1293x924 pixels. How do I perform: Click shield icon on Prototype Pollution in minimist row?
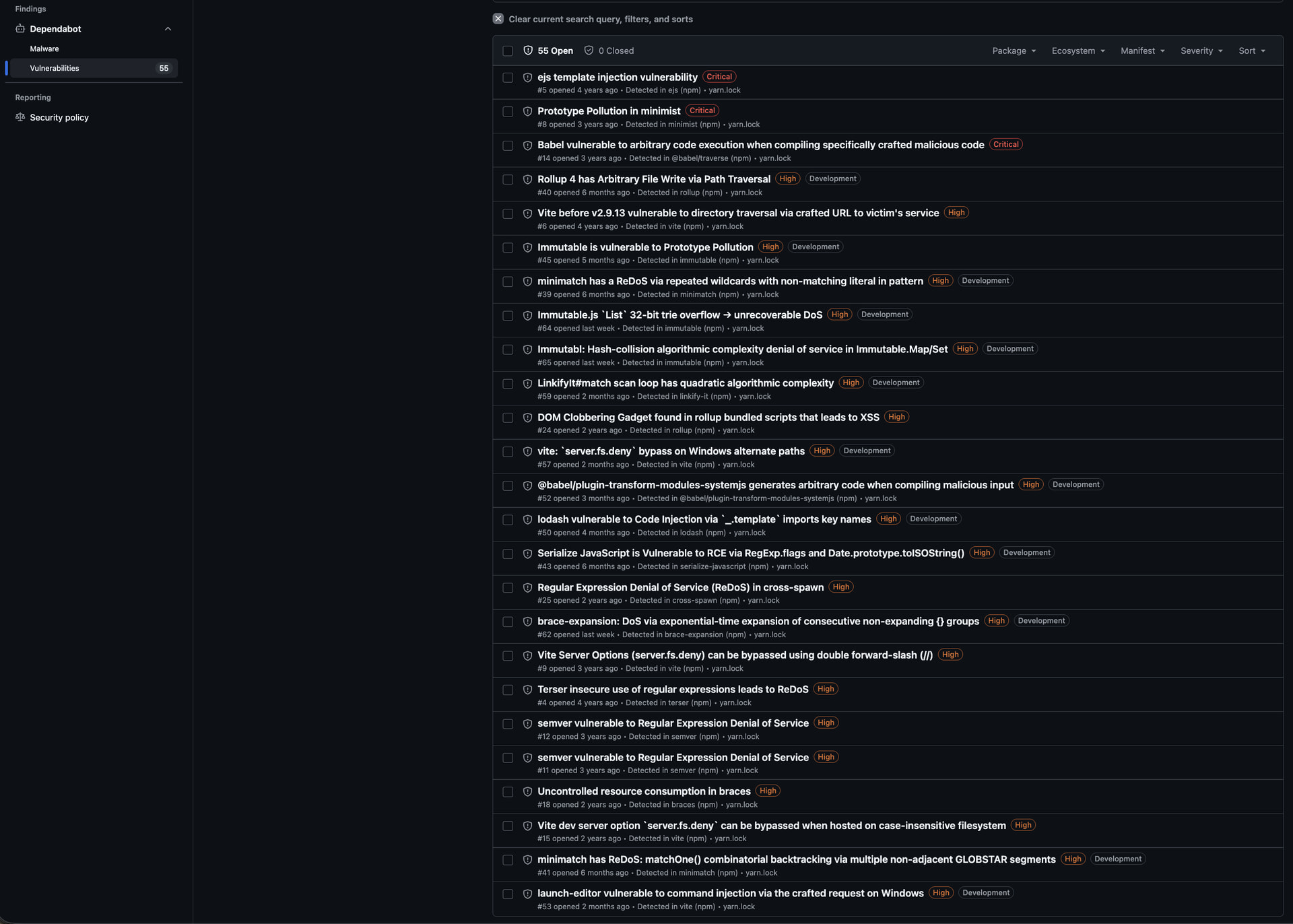527,111
